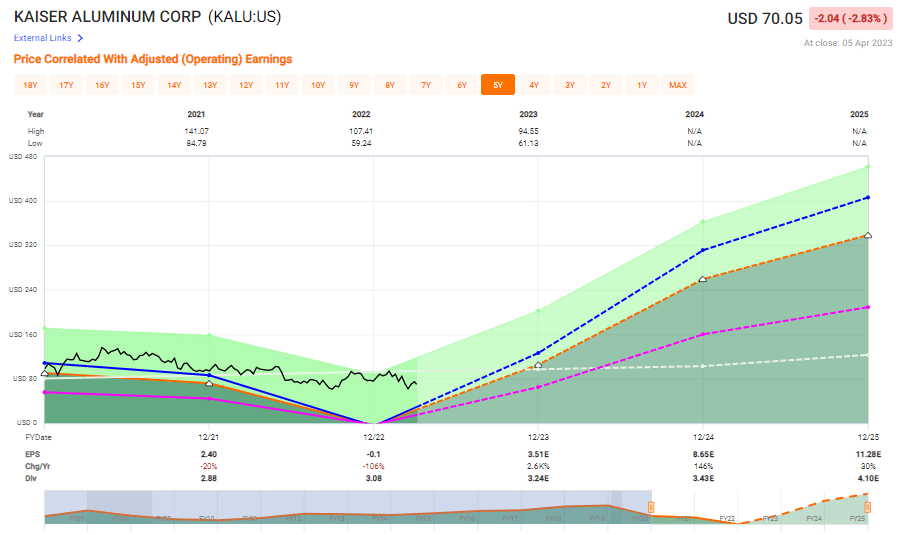The image size is (899, 535).
Task: Click the Price Correlated With Adjusted Earnings heading
Action: click(153, 59)
